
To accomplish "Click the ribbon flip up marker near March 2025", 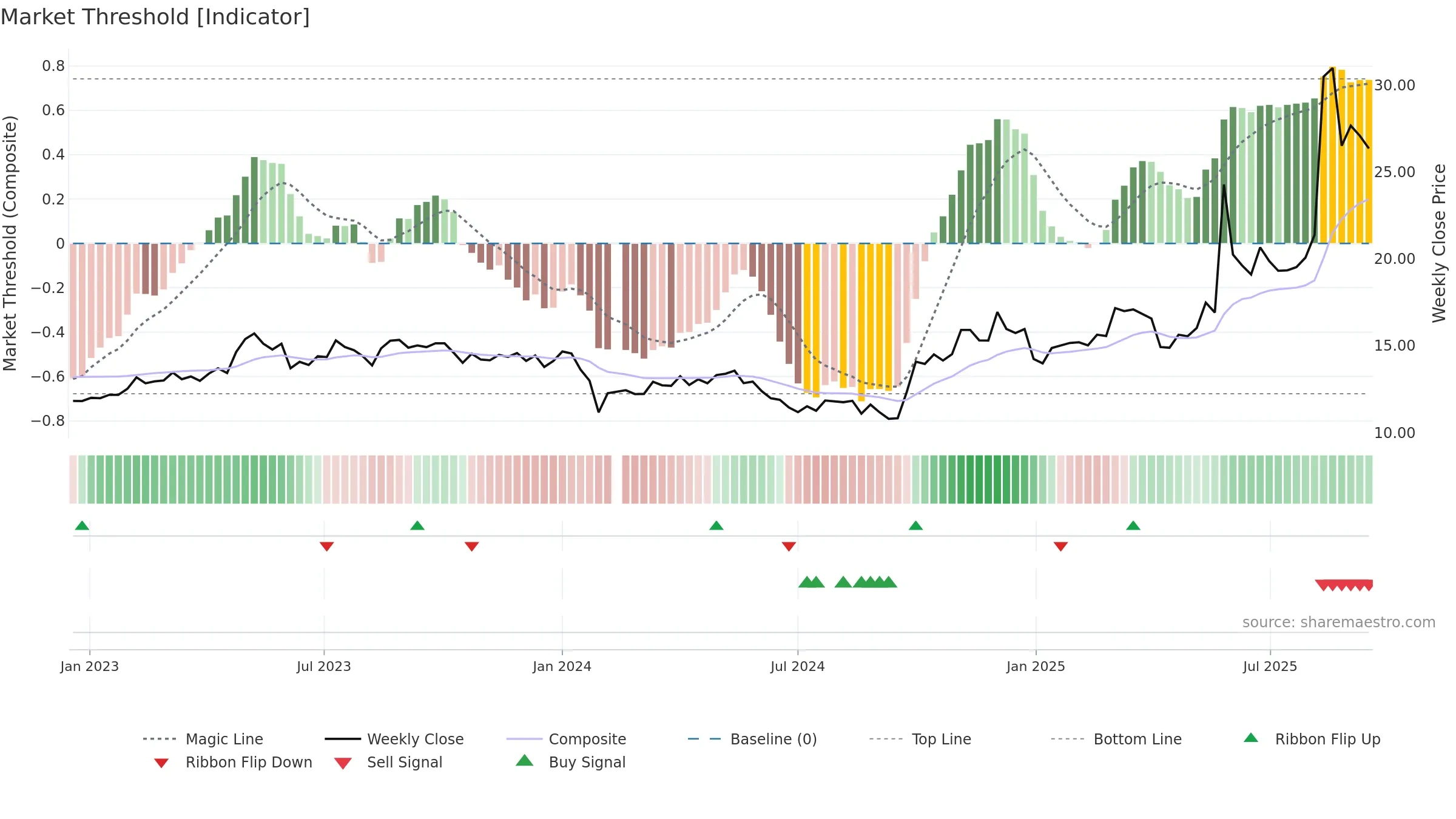I will point(1133,525).
